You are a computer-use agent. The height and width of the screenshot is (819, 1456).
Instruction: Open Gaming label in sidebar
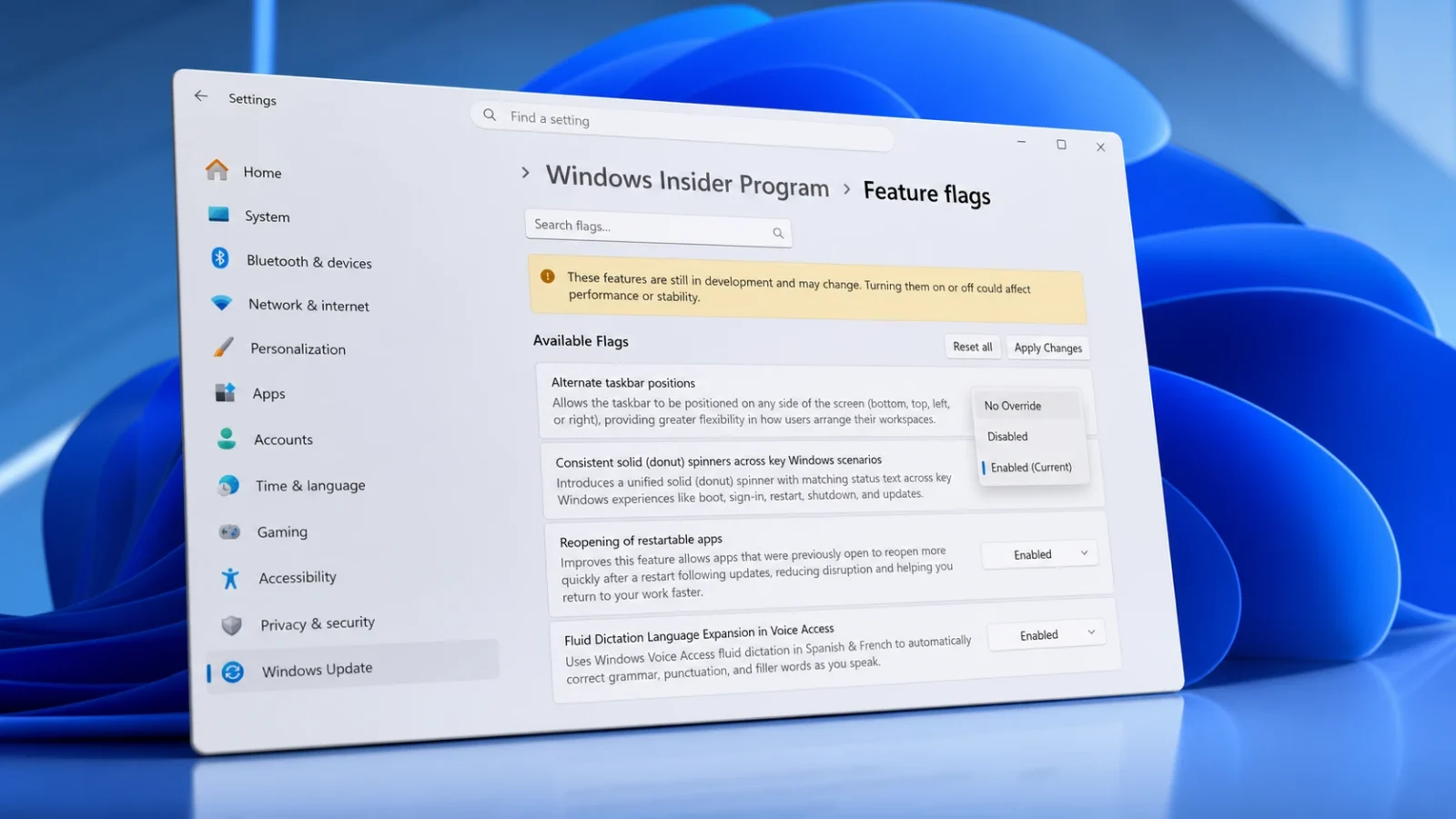pos(282,532)
